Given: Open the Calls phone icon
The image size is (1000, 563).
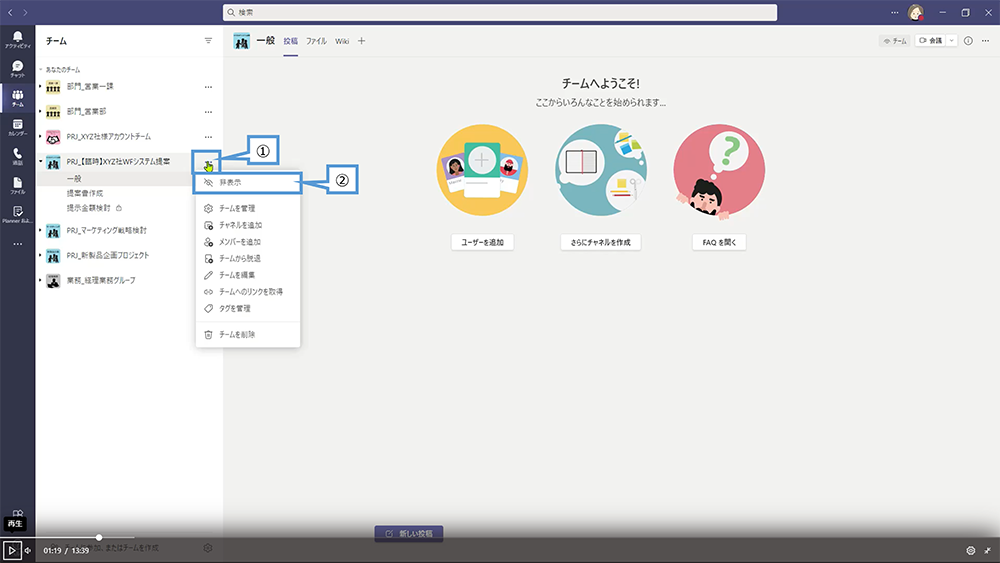Looking at the screenshot, I should coord(17,156).
